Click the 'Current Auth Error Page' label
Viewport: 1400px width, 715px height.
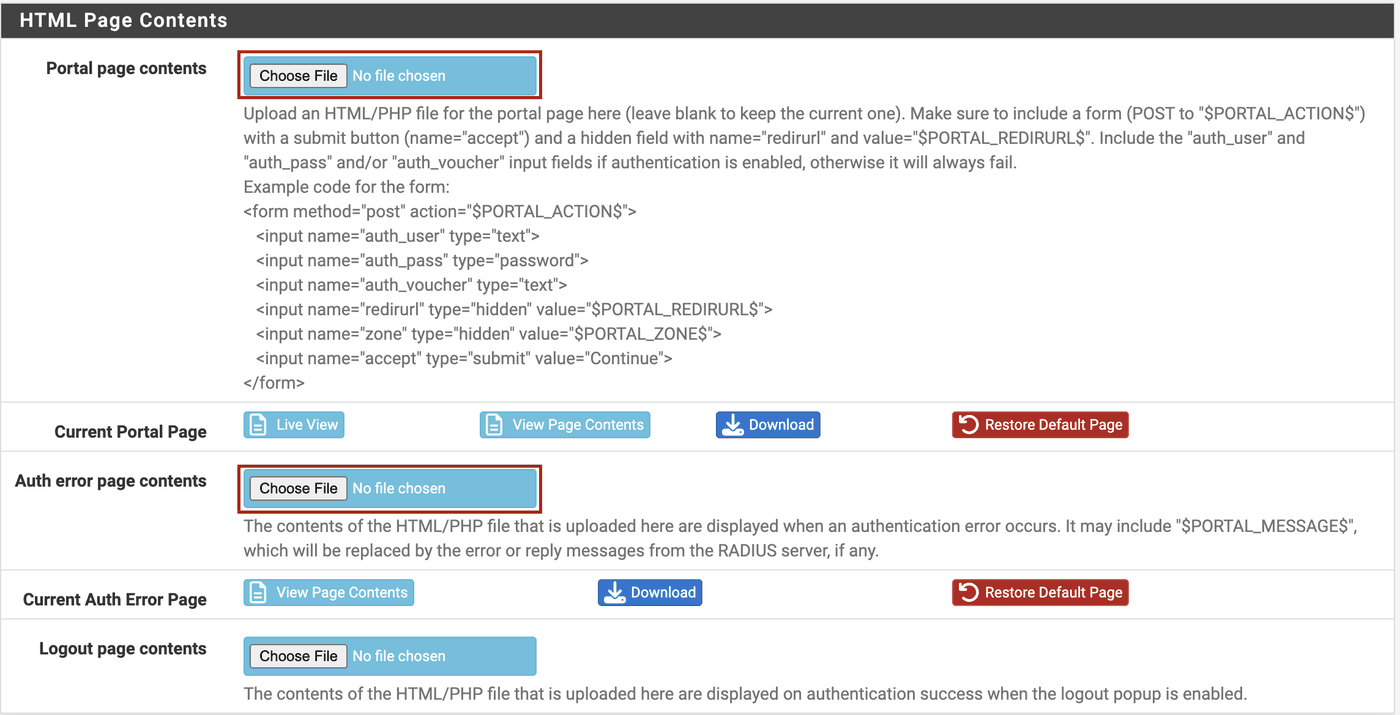pos(115,600)
